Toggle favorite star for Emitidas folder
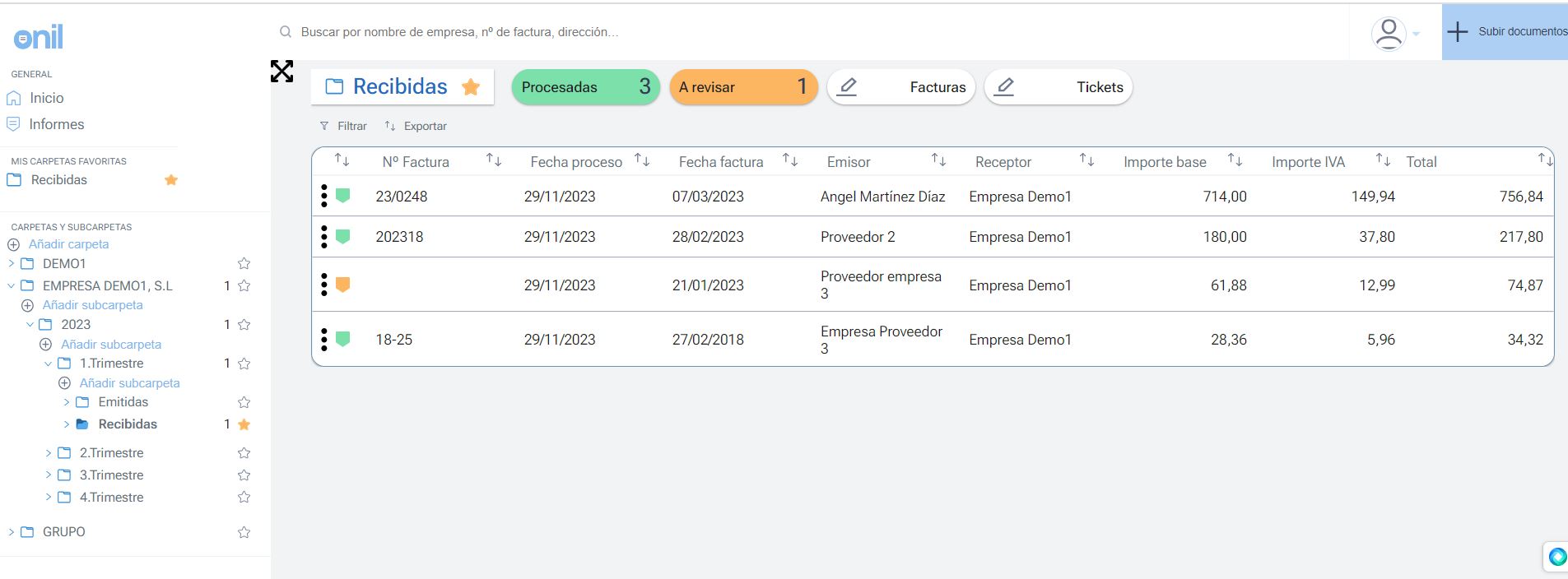Image resolution: width=1568 pixels, height=579 pixels. pyautogui.click(x=244, y=402)
